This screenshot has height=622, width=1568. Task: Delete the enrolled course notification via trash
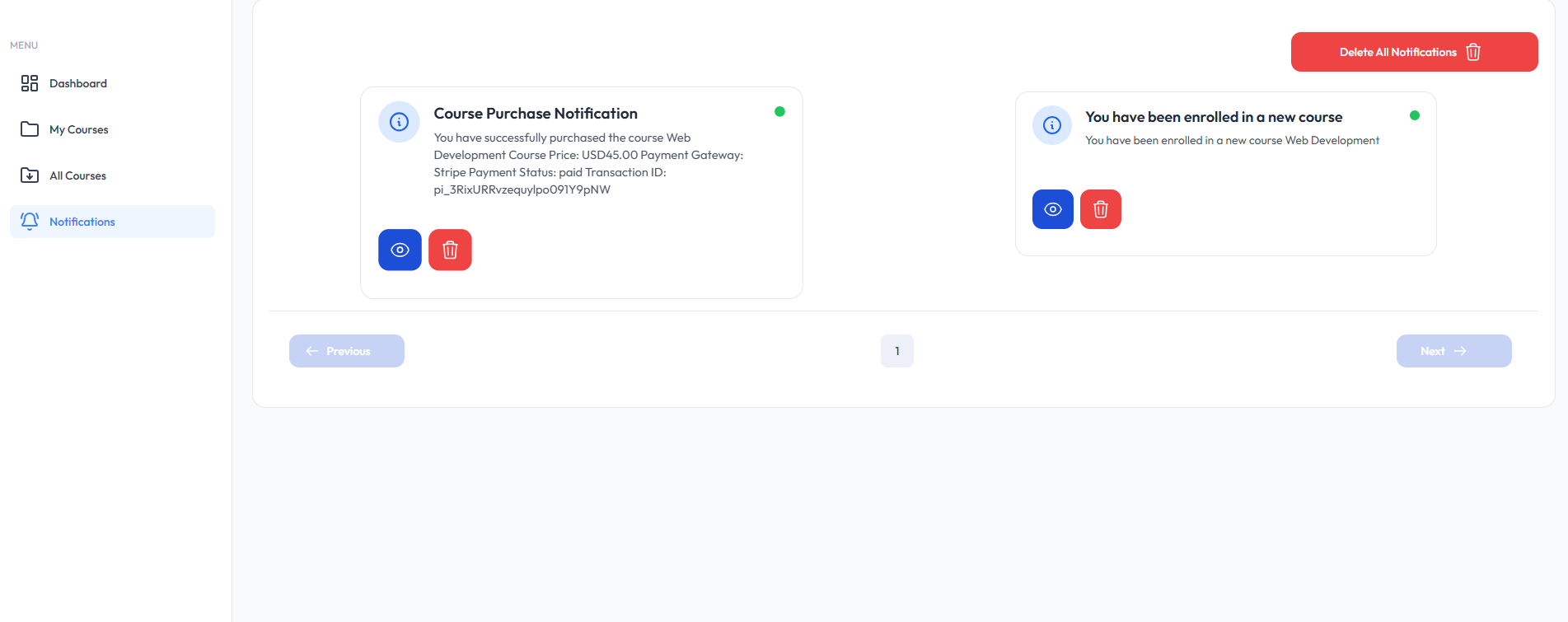[1101, 209]
